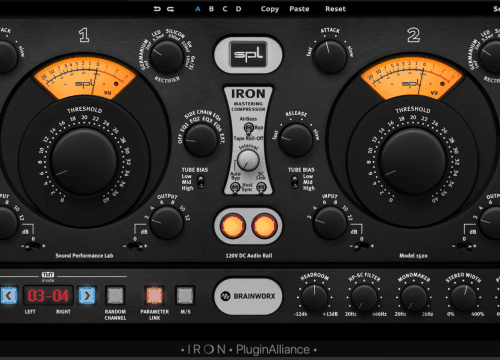Enable the M/S button
Screen dimensions: 500x360
(x=185, y=295)
